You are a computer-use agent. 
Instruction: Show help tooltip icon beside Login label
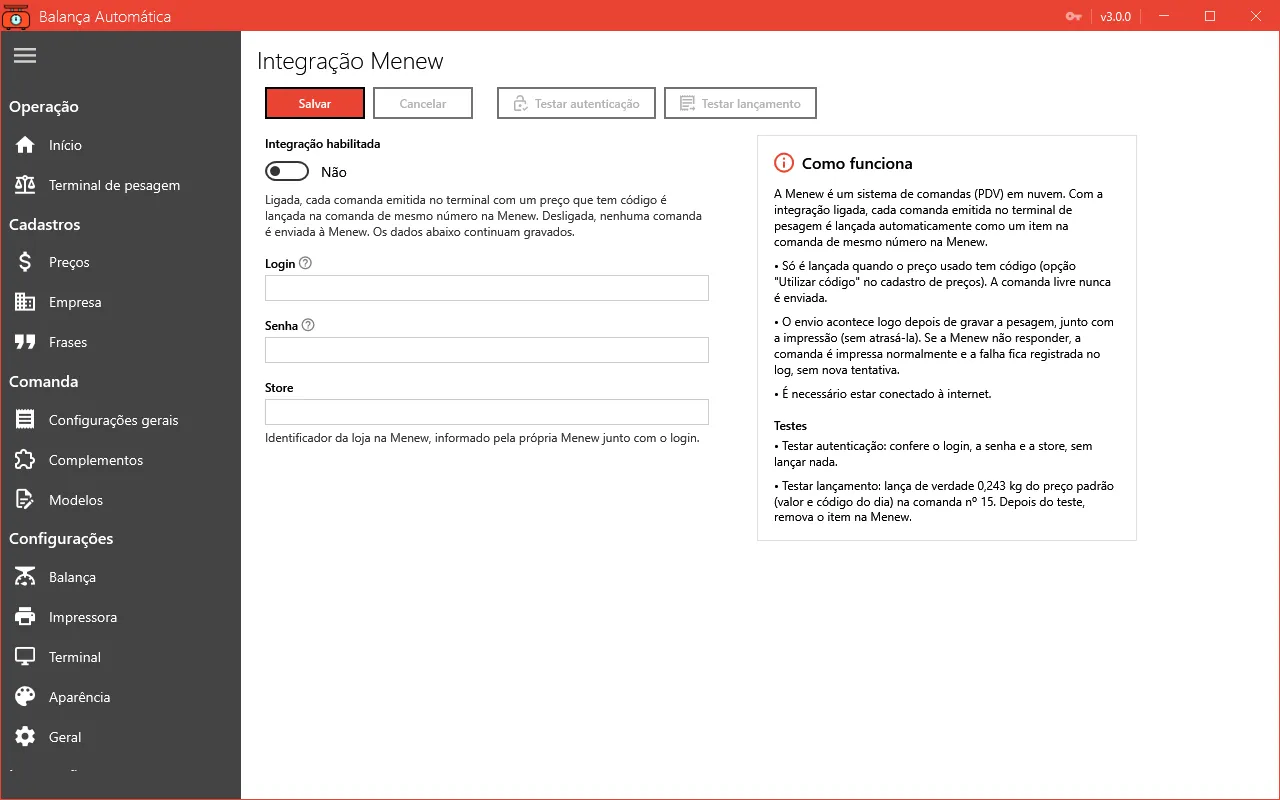(x=306, y=264)
